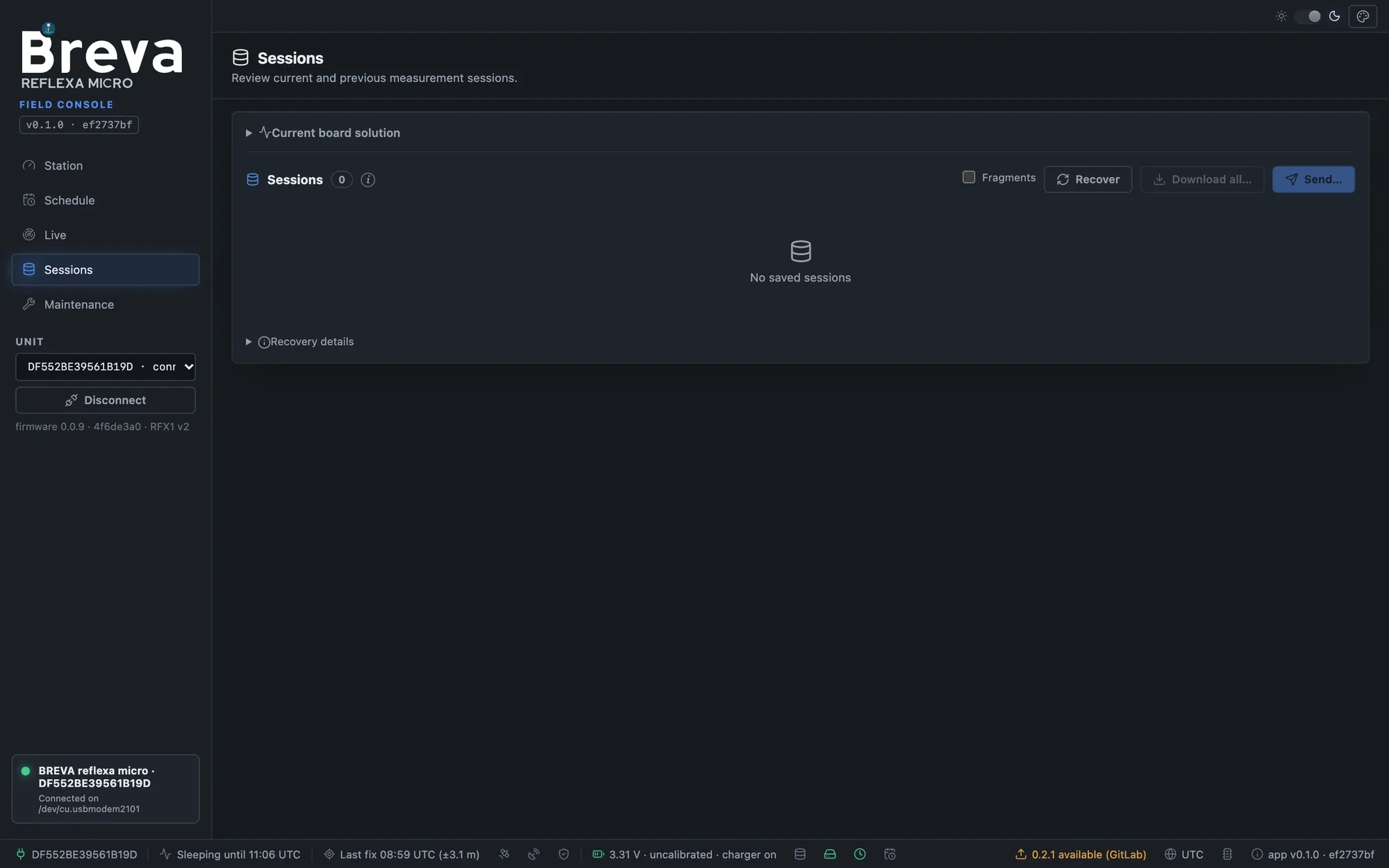The width and height of the screenshot is (1389, 868).
Task: Toggle the light/dark theme switch
Action: (1308, 16)
